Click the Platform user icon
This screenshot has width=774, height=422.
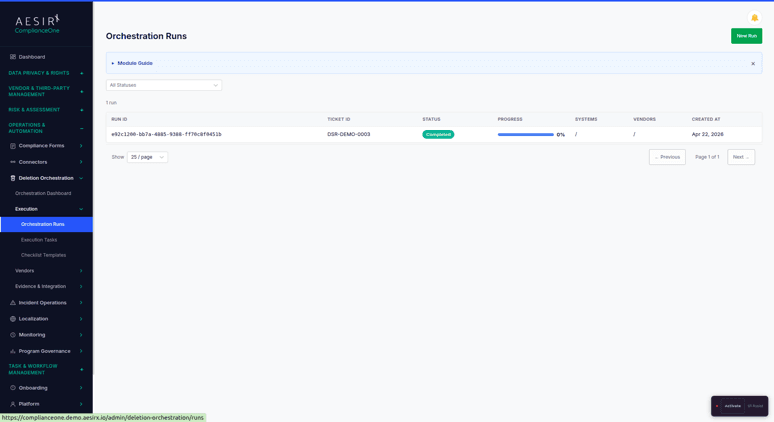coord(13,404)
